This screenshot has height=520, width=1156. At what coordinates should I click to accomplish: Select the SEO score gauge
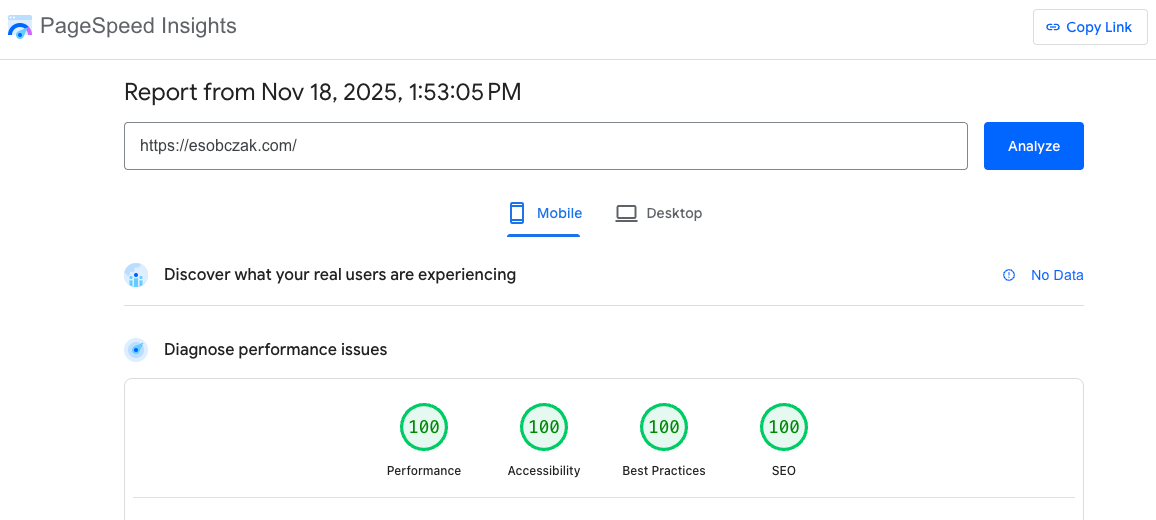(x=784, y=426)
